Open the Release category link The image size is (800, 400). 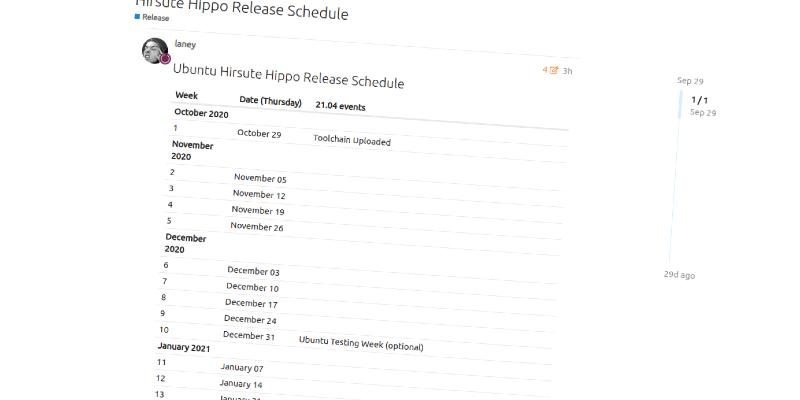pyautogui.click(x=156, y=17)
